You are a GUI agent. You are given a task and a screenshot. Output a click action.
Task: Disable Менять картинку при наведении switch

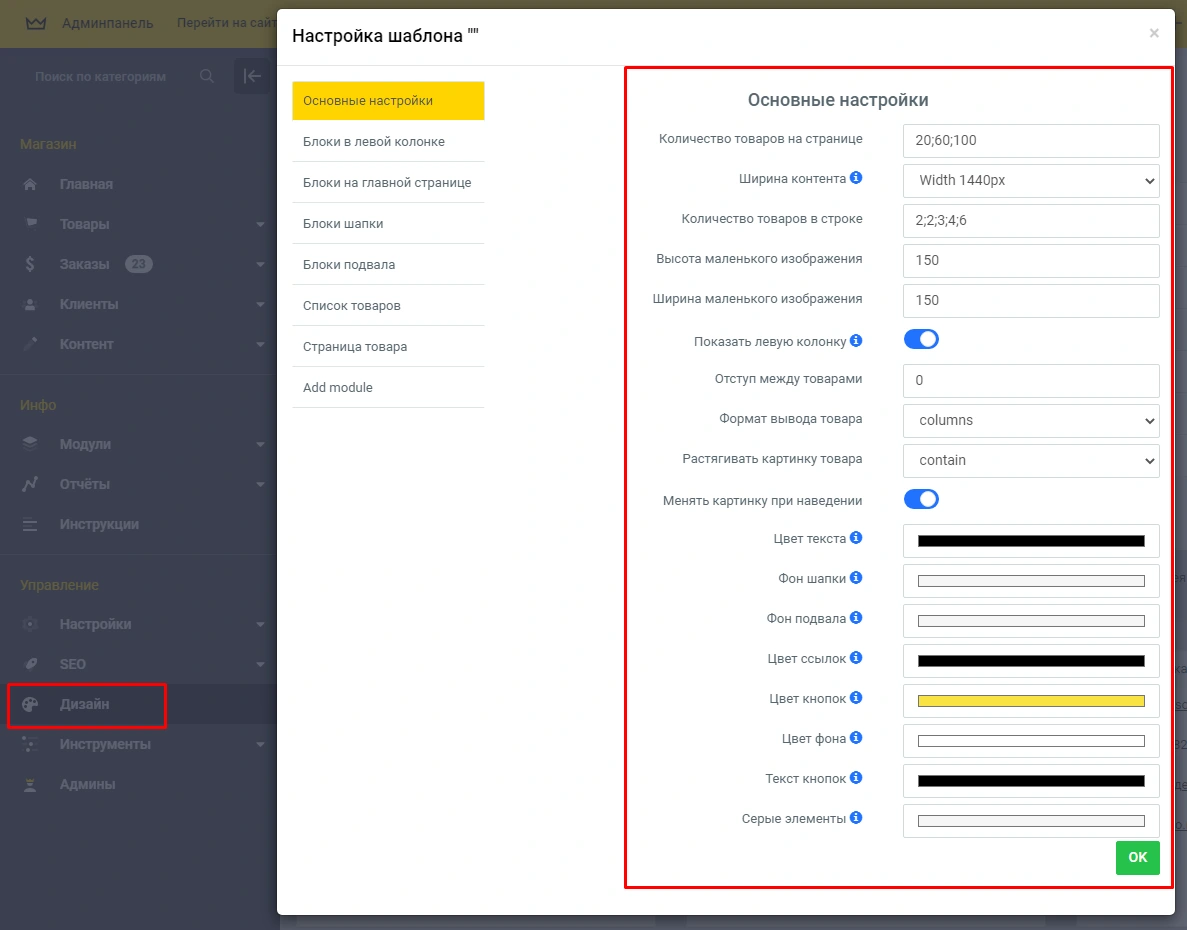(921, 499)
